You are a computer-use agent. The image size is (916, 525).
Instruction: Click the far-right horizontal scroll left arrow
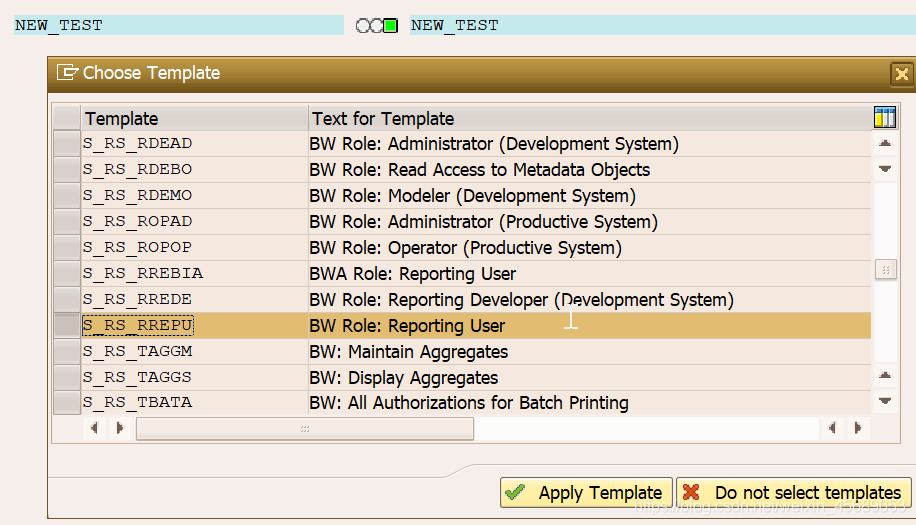(832, 428)
